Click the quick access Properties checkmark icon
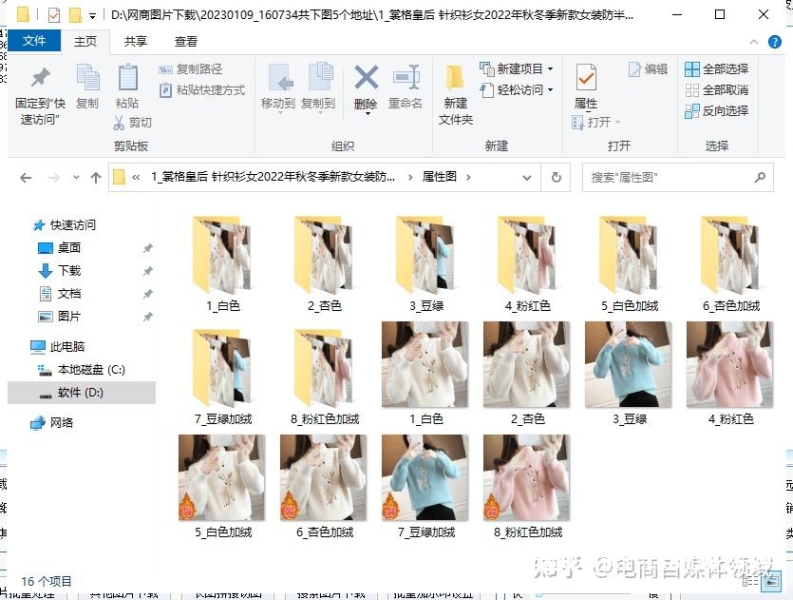The height and width of the screenshot is (600, 793). point(54,15)
